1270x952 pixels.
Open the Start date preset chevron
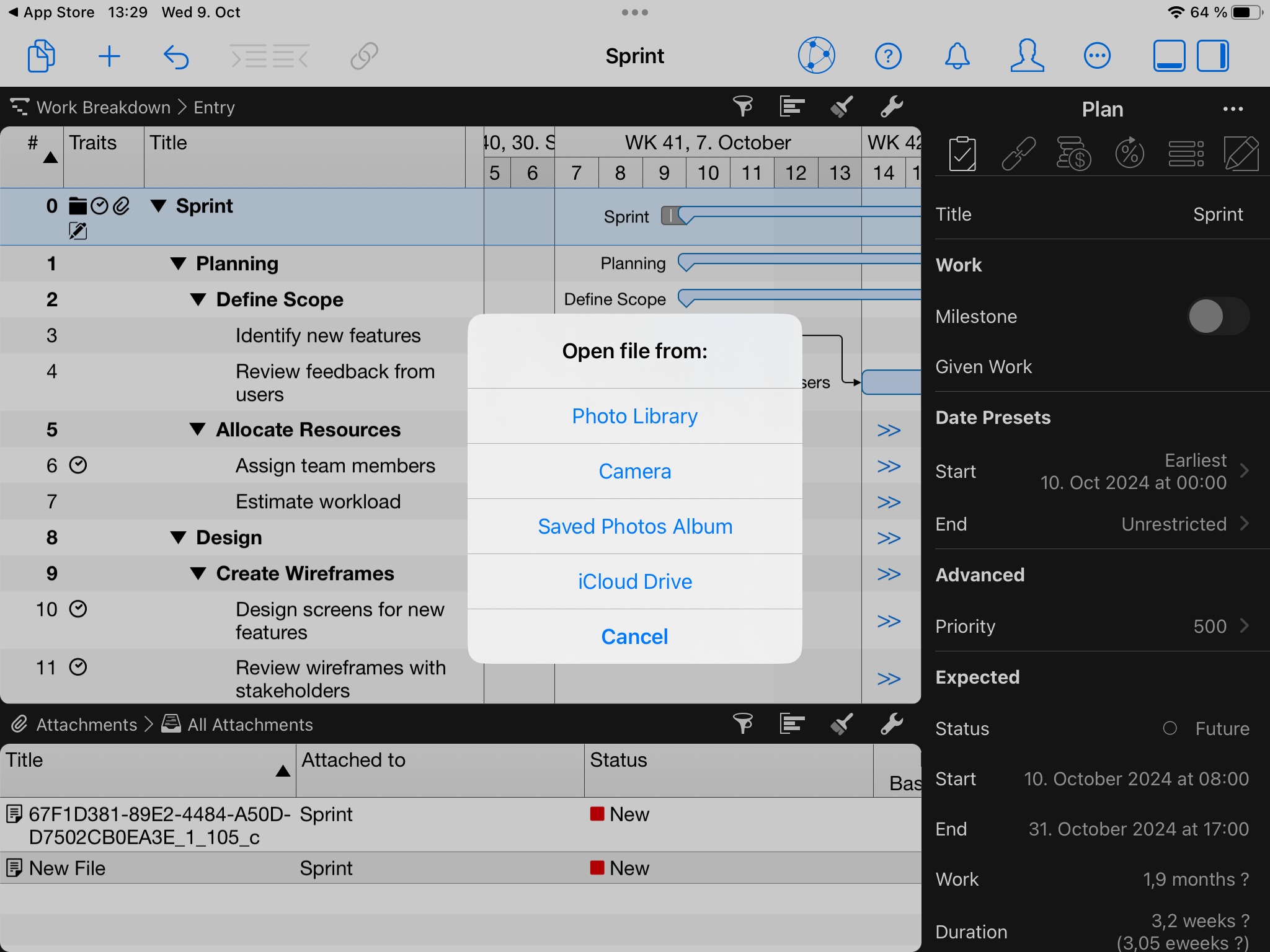click(1244, 471)
